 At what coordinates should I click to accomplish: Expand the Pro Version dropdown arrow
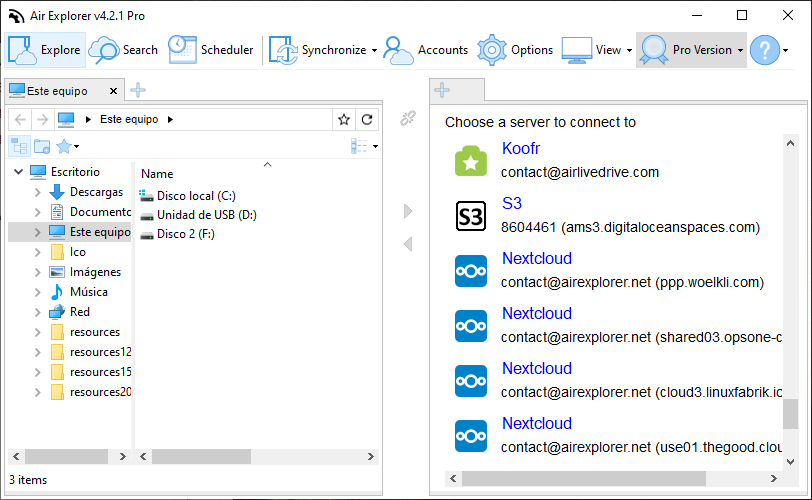click(x=740, y=50)
